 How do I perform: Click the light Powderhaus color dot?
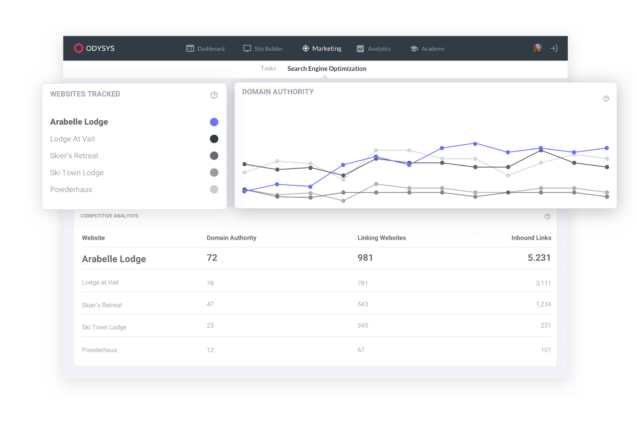pos(214,189)
